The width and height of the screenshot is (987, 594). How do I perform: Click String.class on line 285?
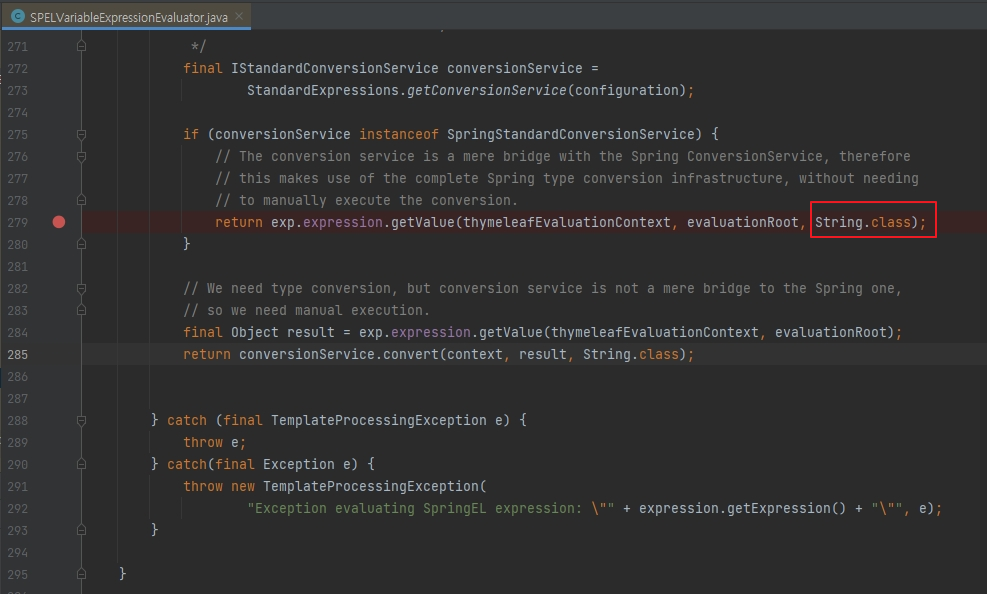click(631, 354)
